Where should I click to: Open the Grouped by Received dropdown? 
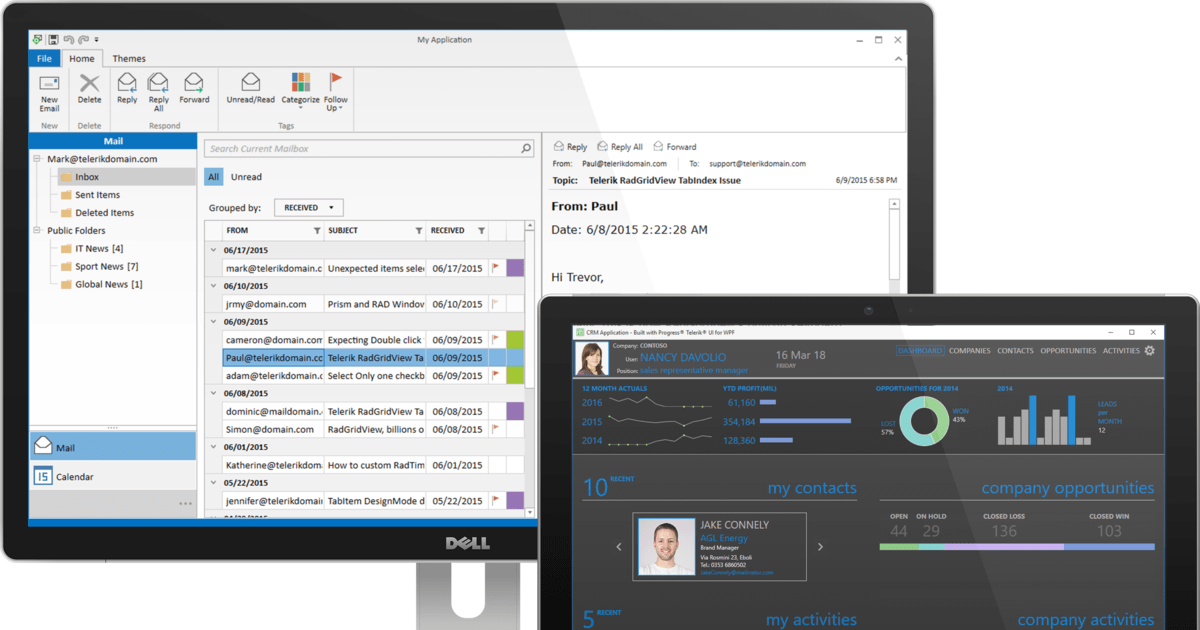(x=308, y=207)
